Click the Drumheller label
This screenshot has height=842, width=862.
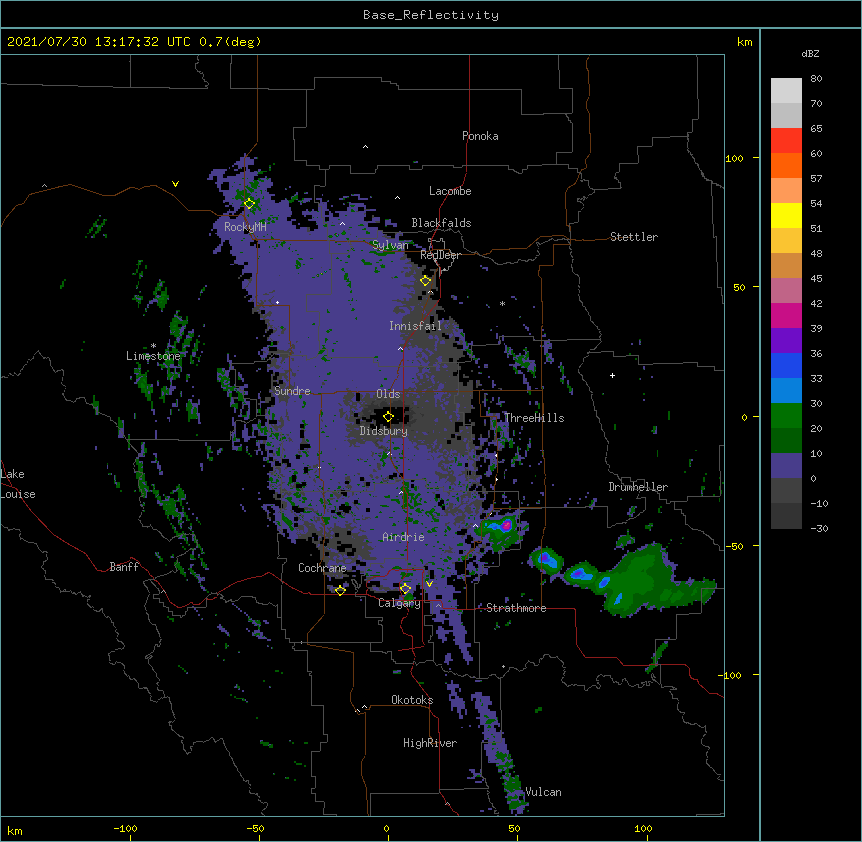click(x=638, y=487)
